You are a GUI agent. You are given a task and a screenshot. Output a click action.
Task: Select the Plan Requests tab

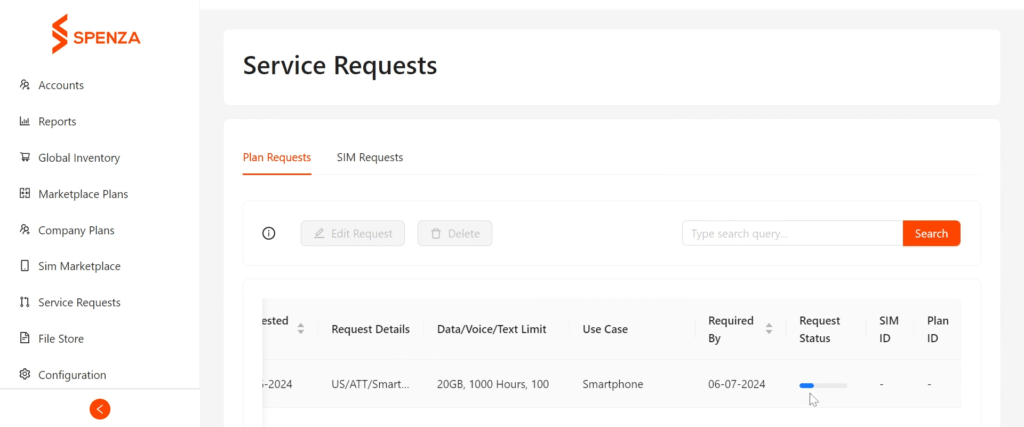277,157
